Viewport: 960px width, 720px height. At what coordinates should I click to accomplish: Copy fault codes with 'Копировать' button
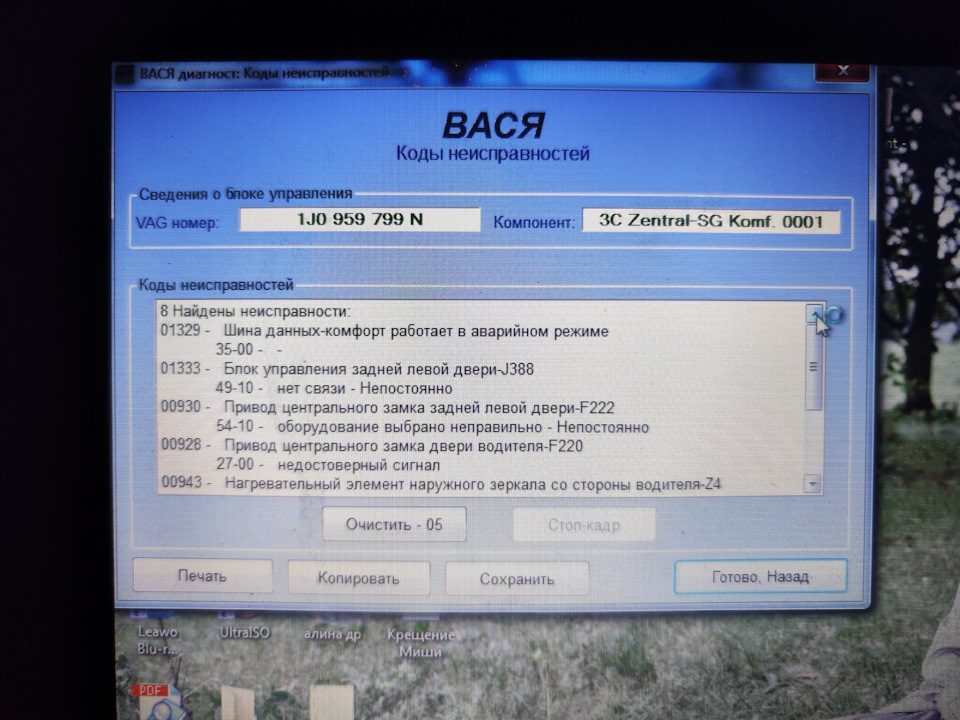359,578
